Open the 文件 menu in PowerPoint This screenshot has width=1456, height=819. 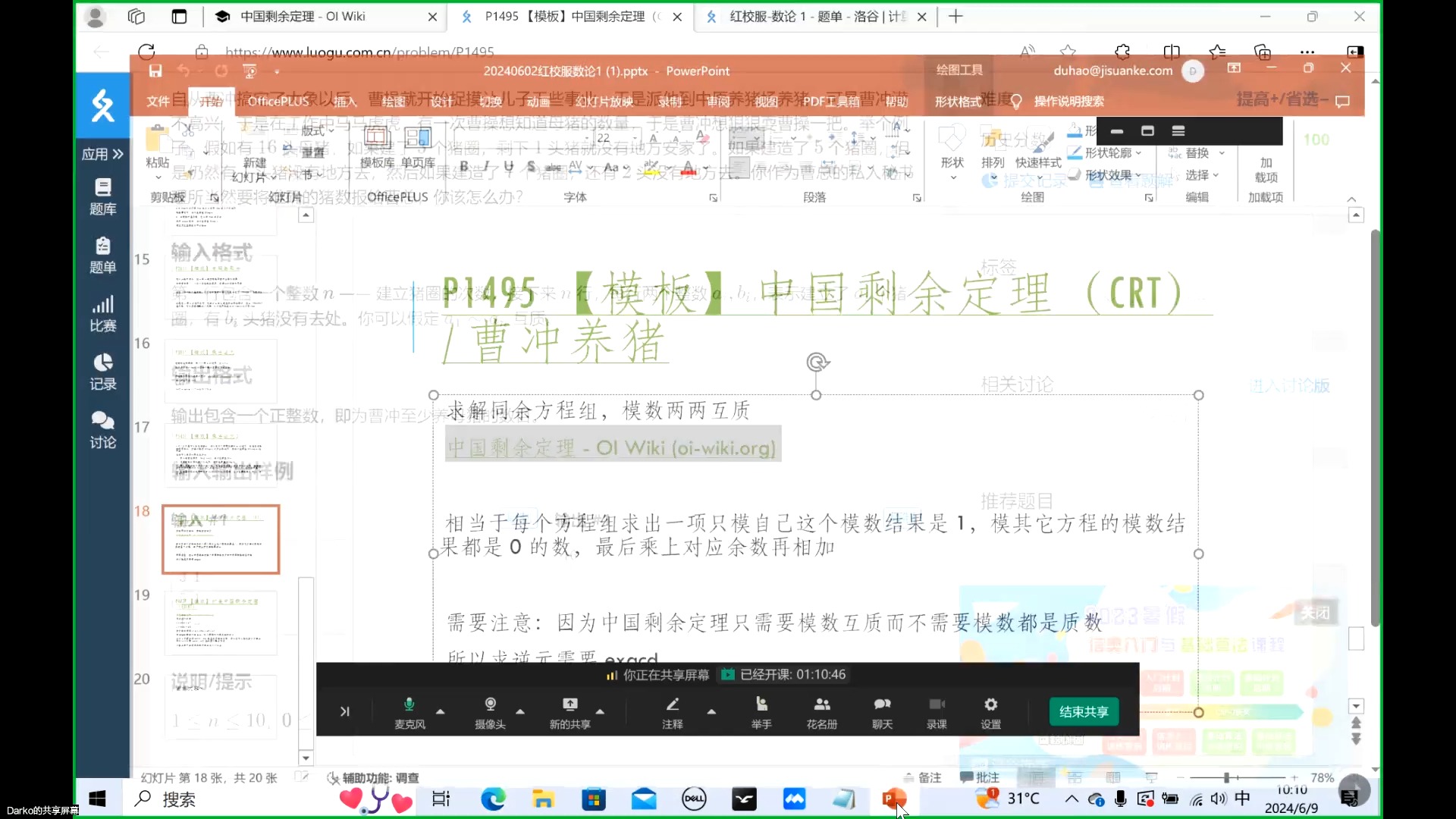tap(158, 101)
